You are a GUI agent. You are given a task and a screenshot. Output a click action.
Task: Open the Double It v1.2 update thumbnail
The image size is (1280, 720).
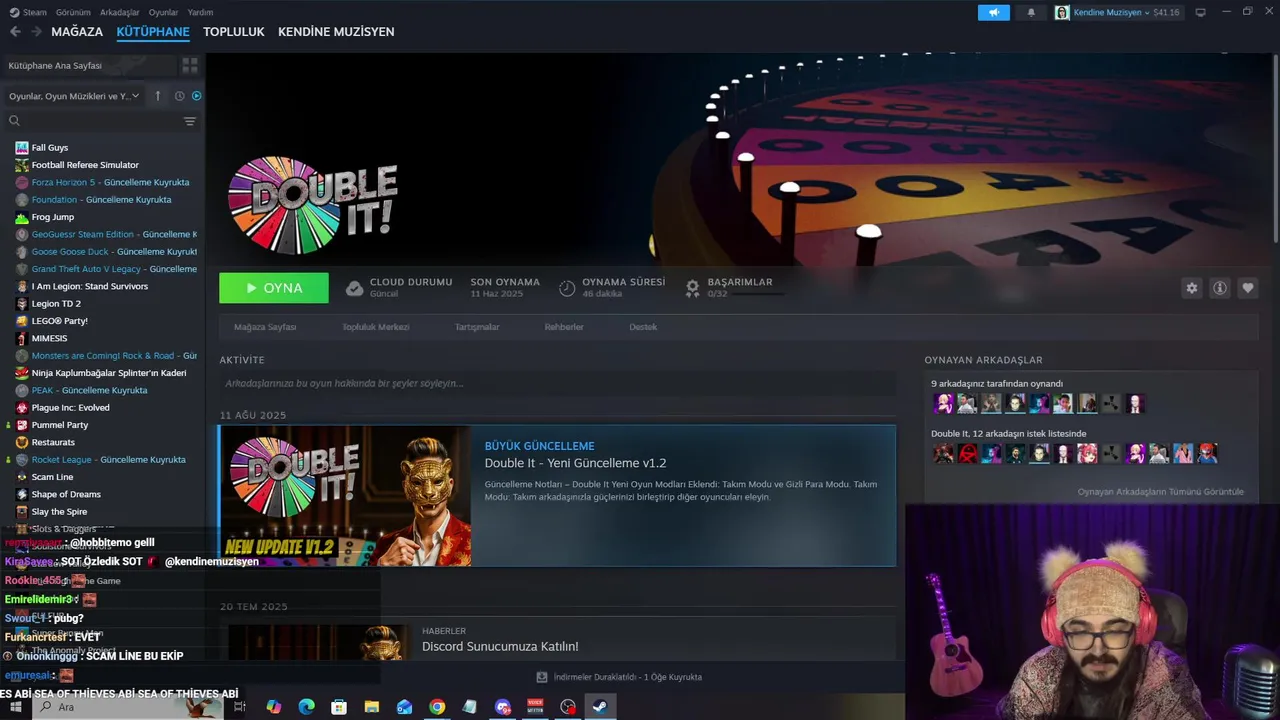click(345, 496)
